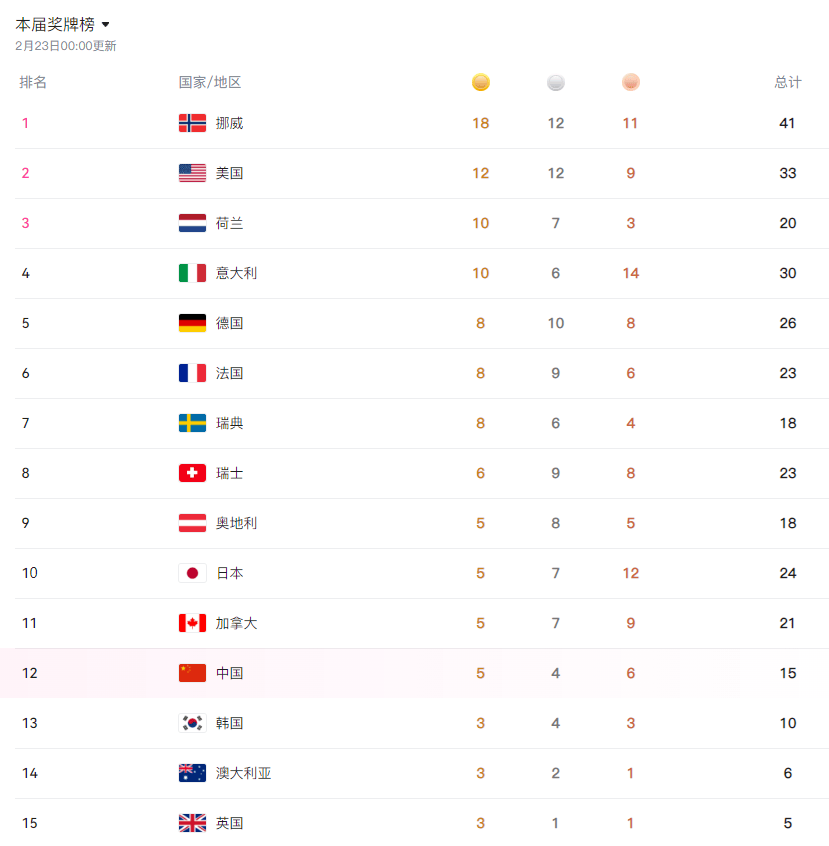829x846 pixels.
Task: Click the Netherlands flag icon
Action: coord(192,223)
